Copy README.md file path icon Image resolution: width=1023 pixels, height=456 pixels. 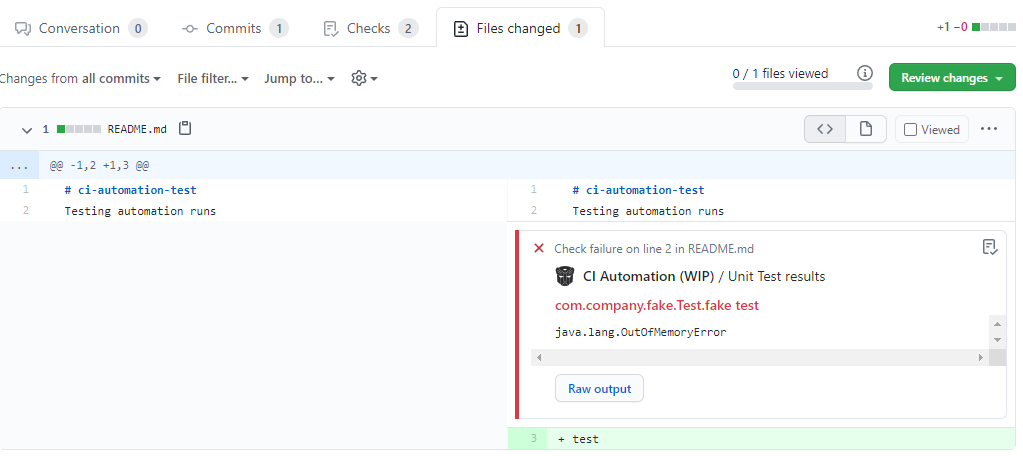click(x=185, y=129)
